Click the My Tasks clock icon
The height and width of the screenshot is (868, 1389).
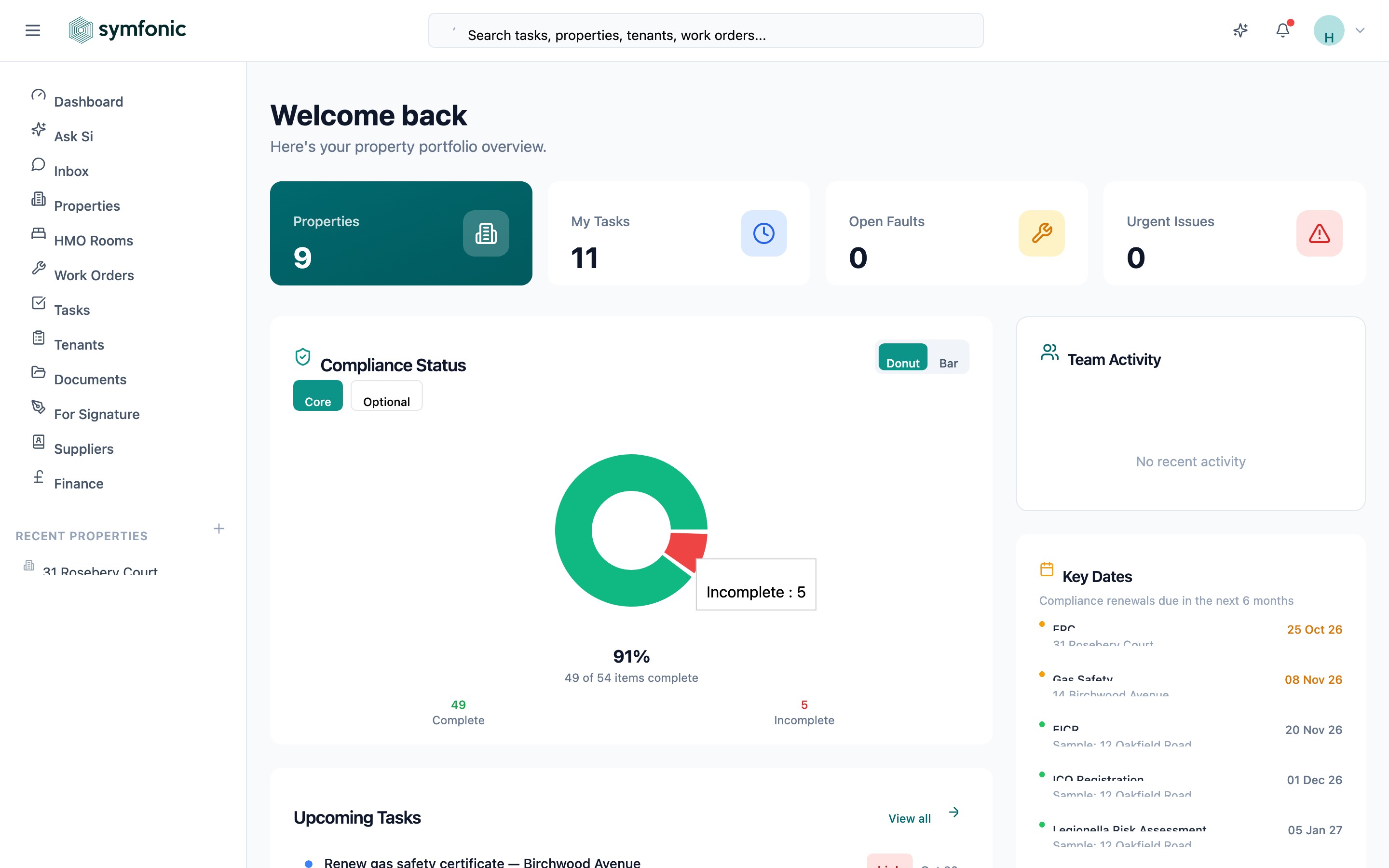pyautogui.click(x=764, y=234)
